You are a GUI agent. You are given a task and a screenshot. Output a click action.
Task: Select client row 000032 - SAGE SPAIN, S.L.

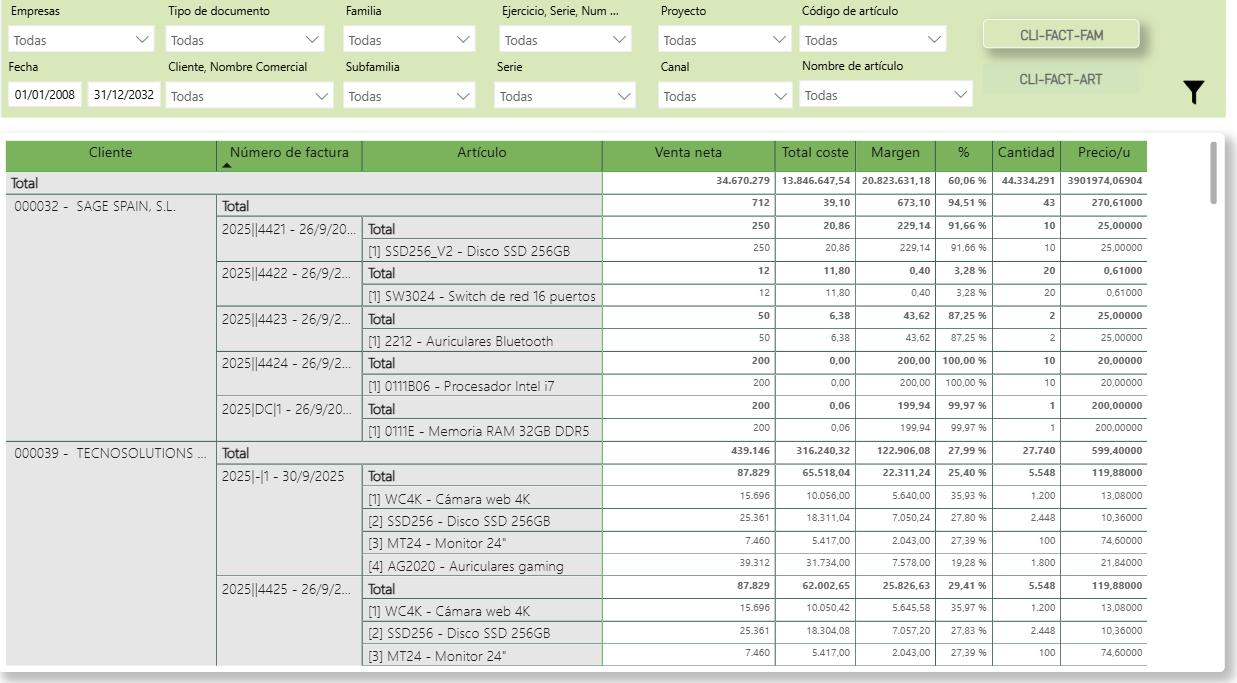(95, 206)
